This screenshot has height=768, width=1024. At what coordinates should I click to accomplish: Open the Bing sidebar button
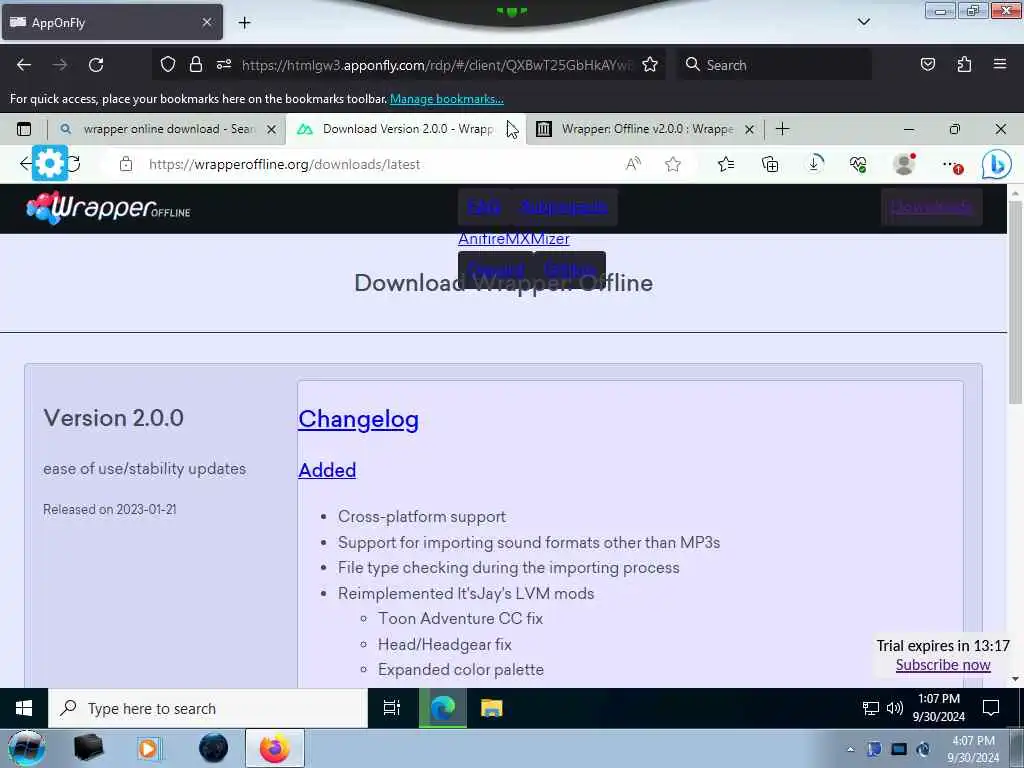(997, 165)
